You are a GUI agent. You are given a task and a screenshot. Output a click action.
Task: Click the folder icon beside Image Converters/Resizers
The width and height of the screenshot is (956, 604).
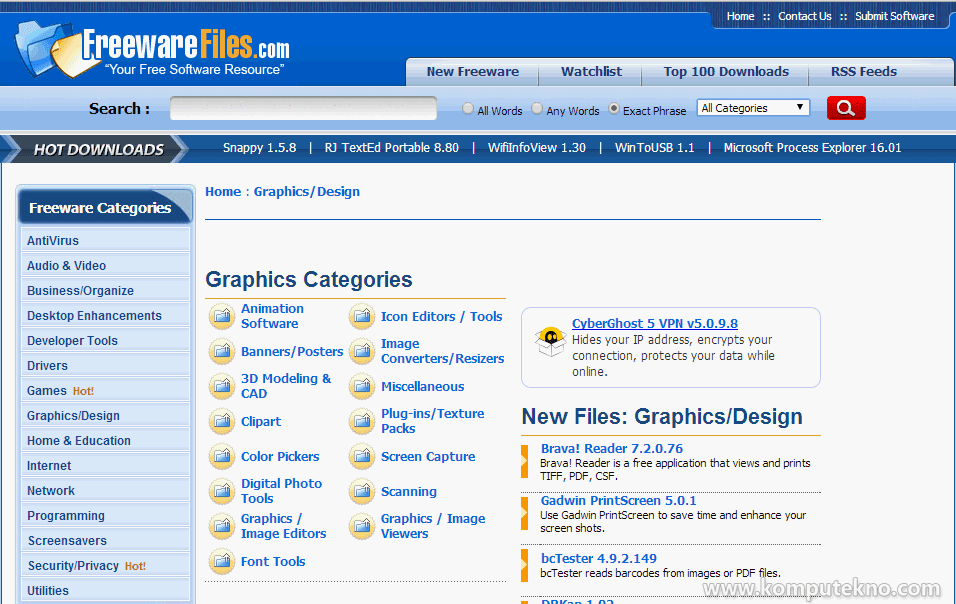click(362, 352)
